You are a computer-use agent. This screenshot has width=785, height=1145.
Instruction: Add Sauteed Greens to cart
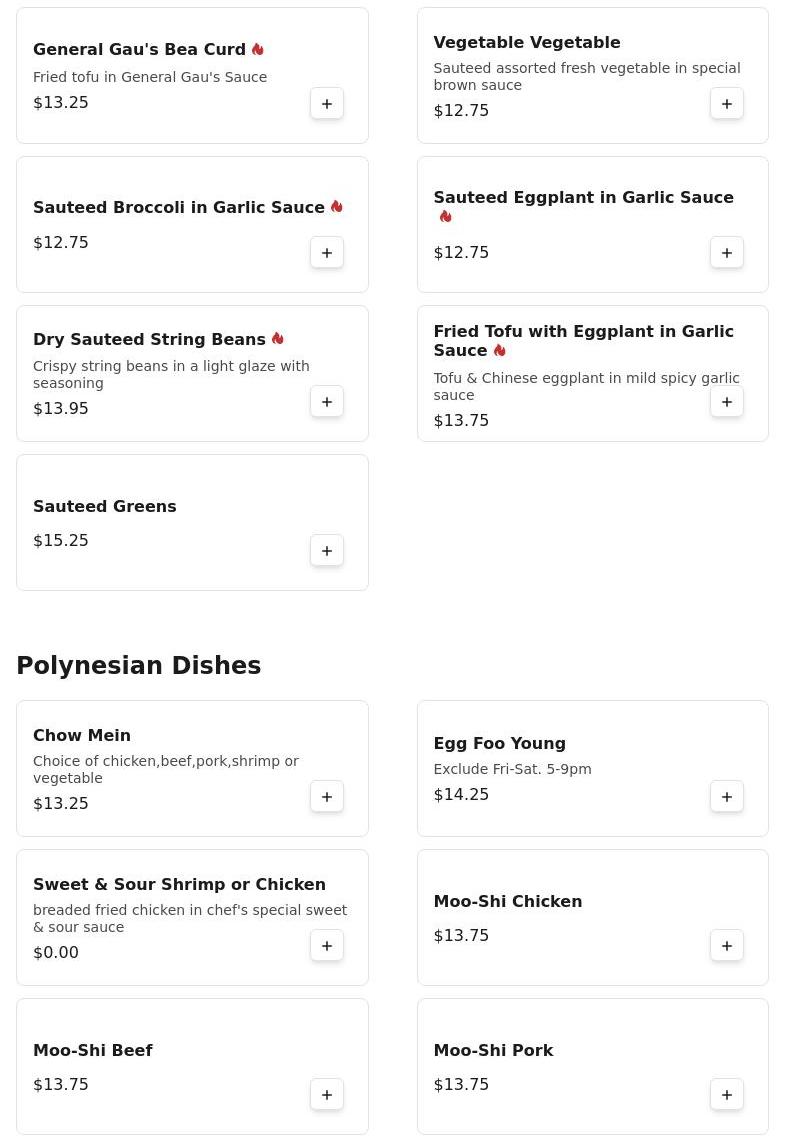coord(327,551)
